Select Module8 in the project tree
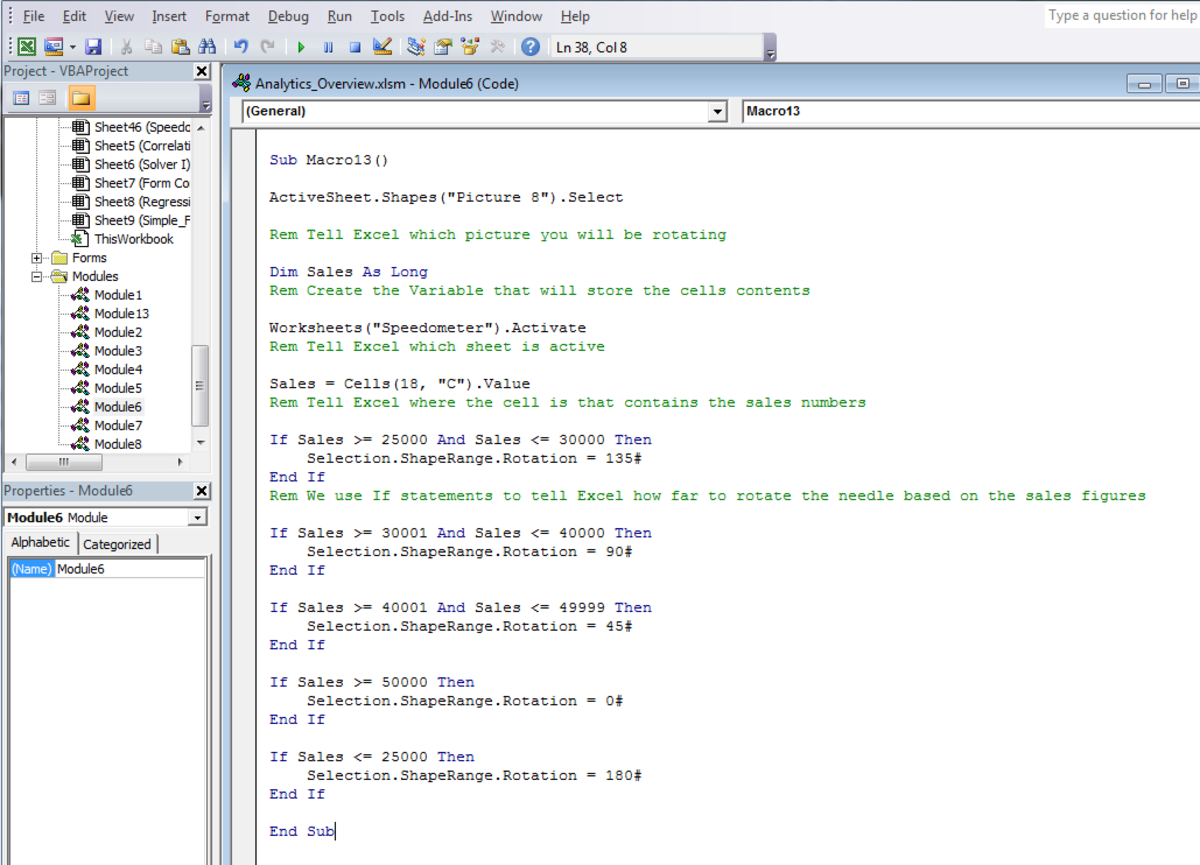Screen dimensions: 1200x865 (118, 444)
